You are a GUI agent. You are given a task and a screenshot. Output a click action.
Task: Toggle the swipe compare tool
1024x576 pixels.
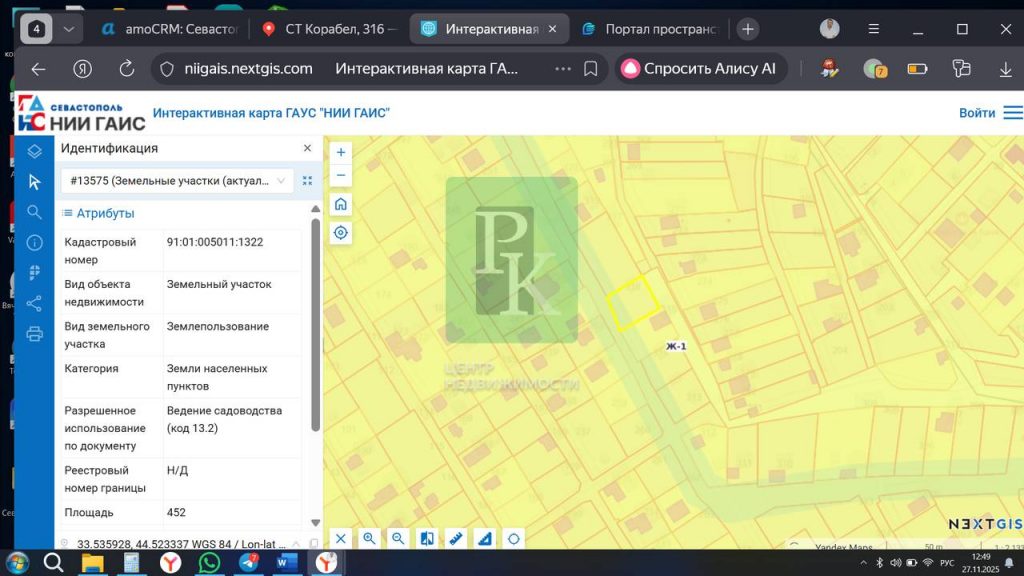pos(427,539)
